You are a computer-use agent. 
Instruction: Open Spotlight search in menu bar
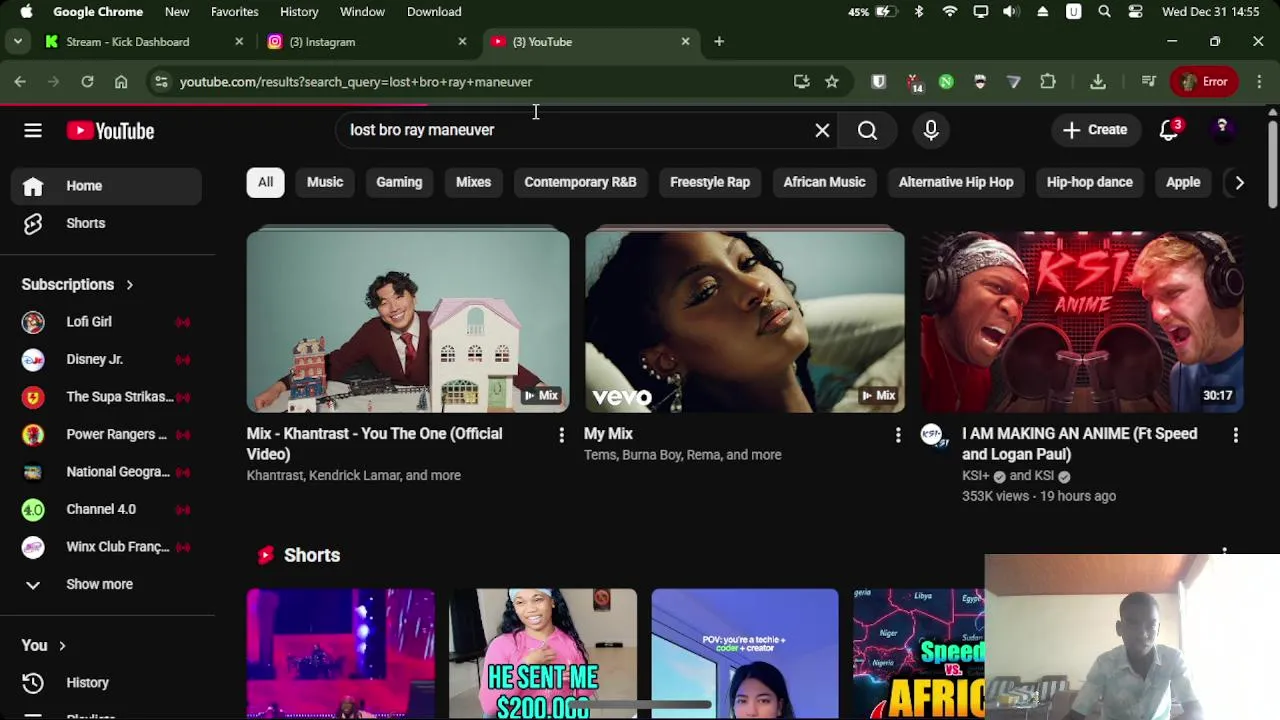(1104, 12)
